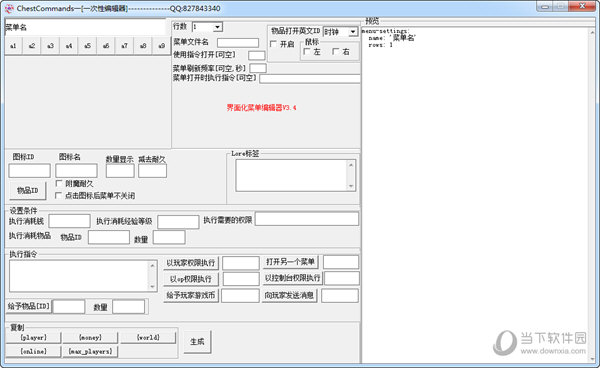The image size is (600, 368).
Task: Copy the {player} placeholder
Action: [x=33, y=337]
